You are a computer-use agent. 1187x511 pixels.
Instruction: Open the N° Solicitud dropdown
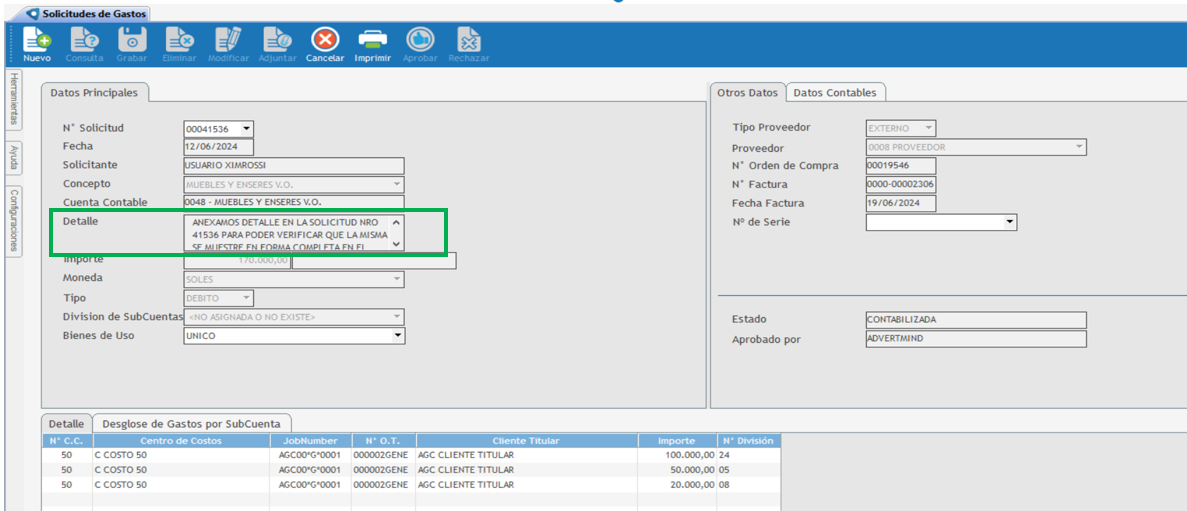[247, 129]
